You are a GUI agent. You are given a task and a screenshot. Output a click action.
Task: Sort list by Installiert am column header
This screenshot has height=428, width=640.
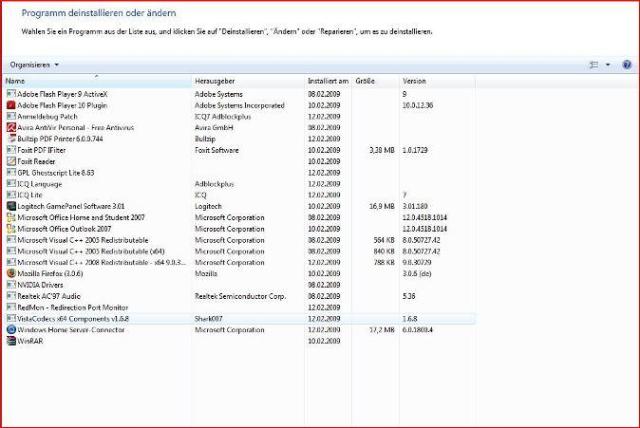pyautogui.click(x=328, y=81)
